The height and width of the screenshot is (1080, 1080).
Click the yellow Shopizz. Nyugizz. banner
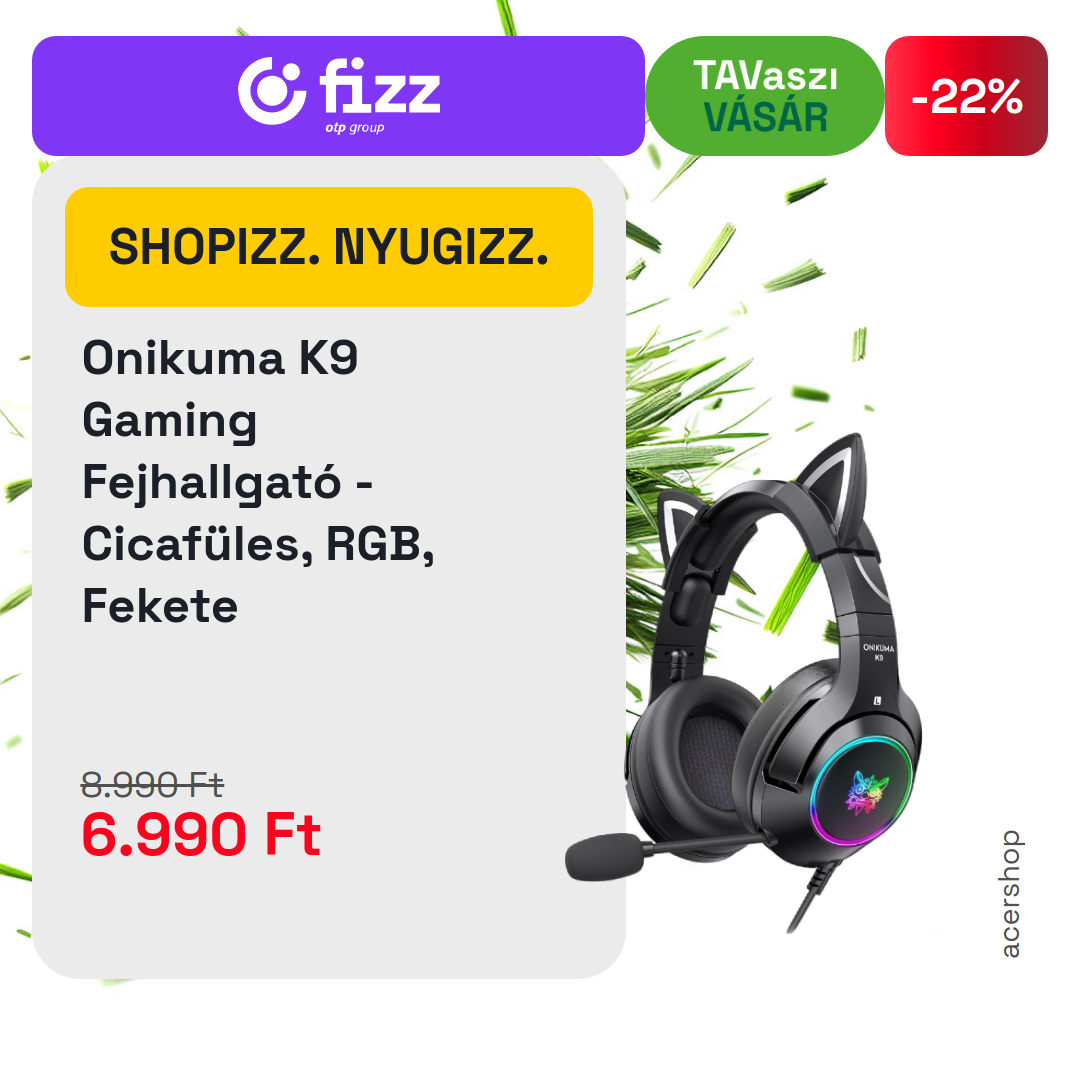pyautogui.click(x=329, y=247)
